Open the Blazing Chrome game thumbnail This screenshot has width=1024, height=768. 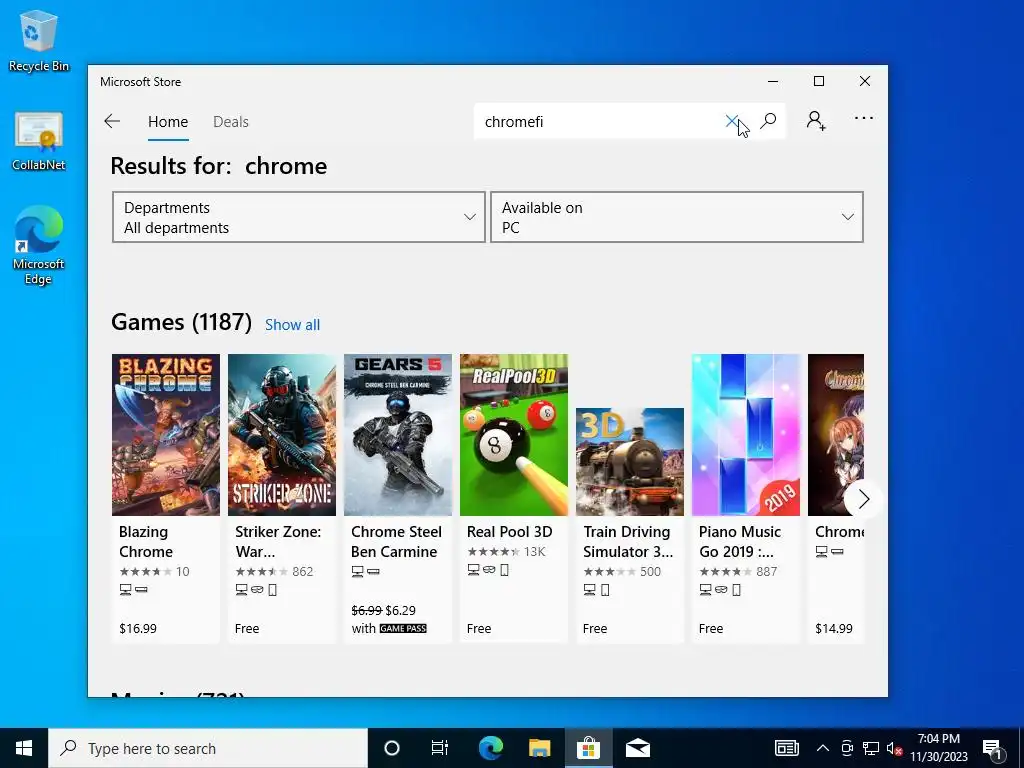tap(166, 435)
